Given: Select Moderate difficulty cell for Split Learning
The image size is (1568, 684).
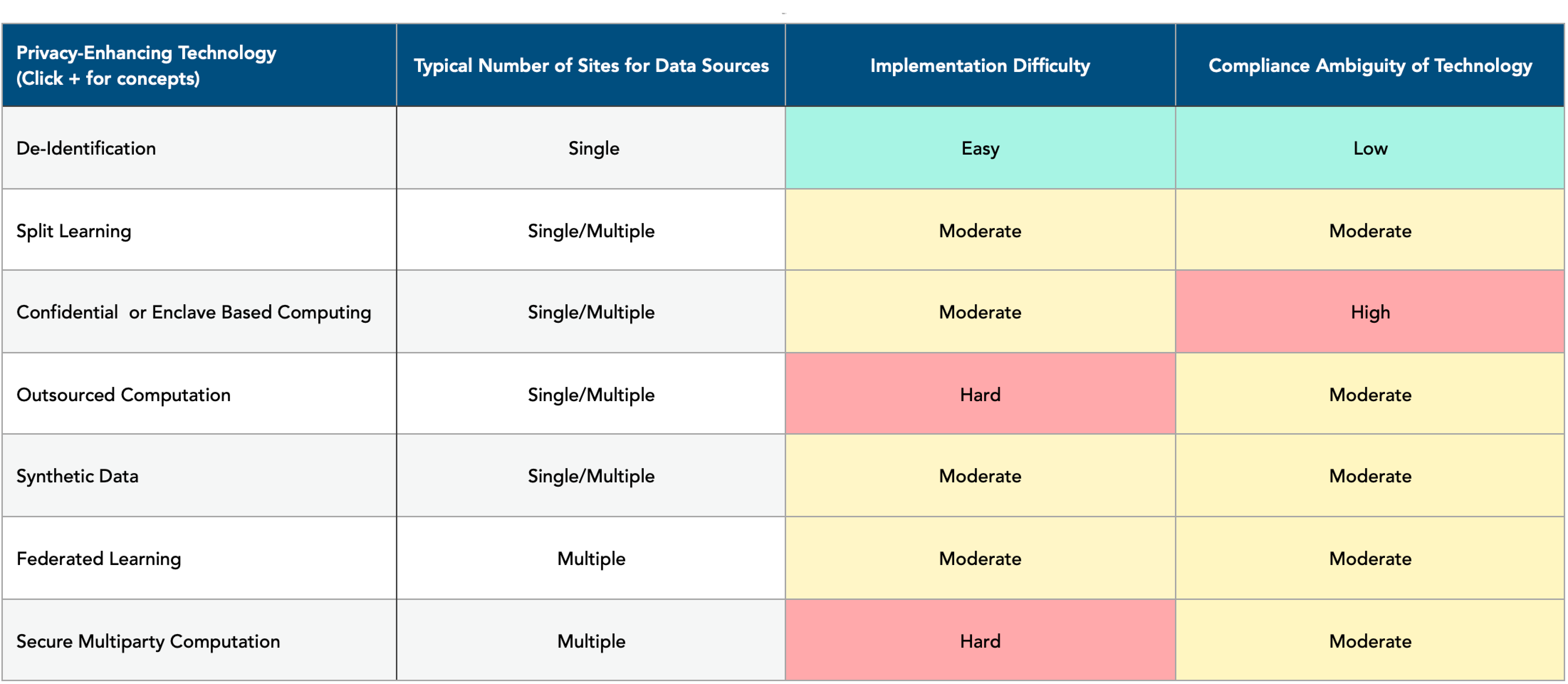Looking at the screenshot, I should coord(980,231).
